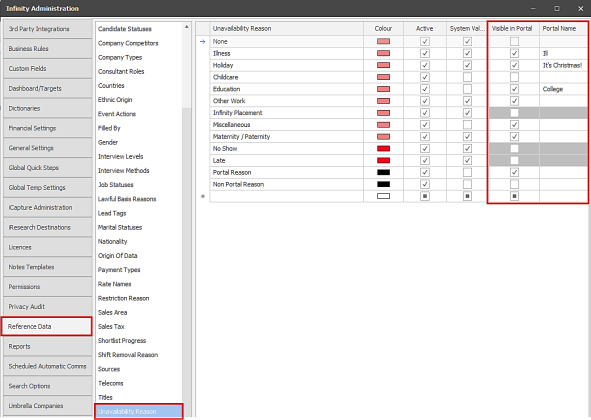This screenshot has width=591, height=420.
Task: Open 3rd Party Integrations section
Action: point(47,29)
